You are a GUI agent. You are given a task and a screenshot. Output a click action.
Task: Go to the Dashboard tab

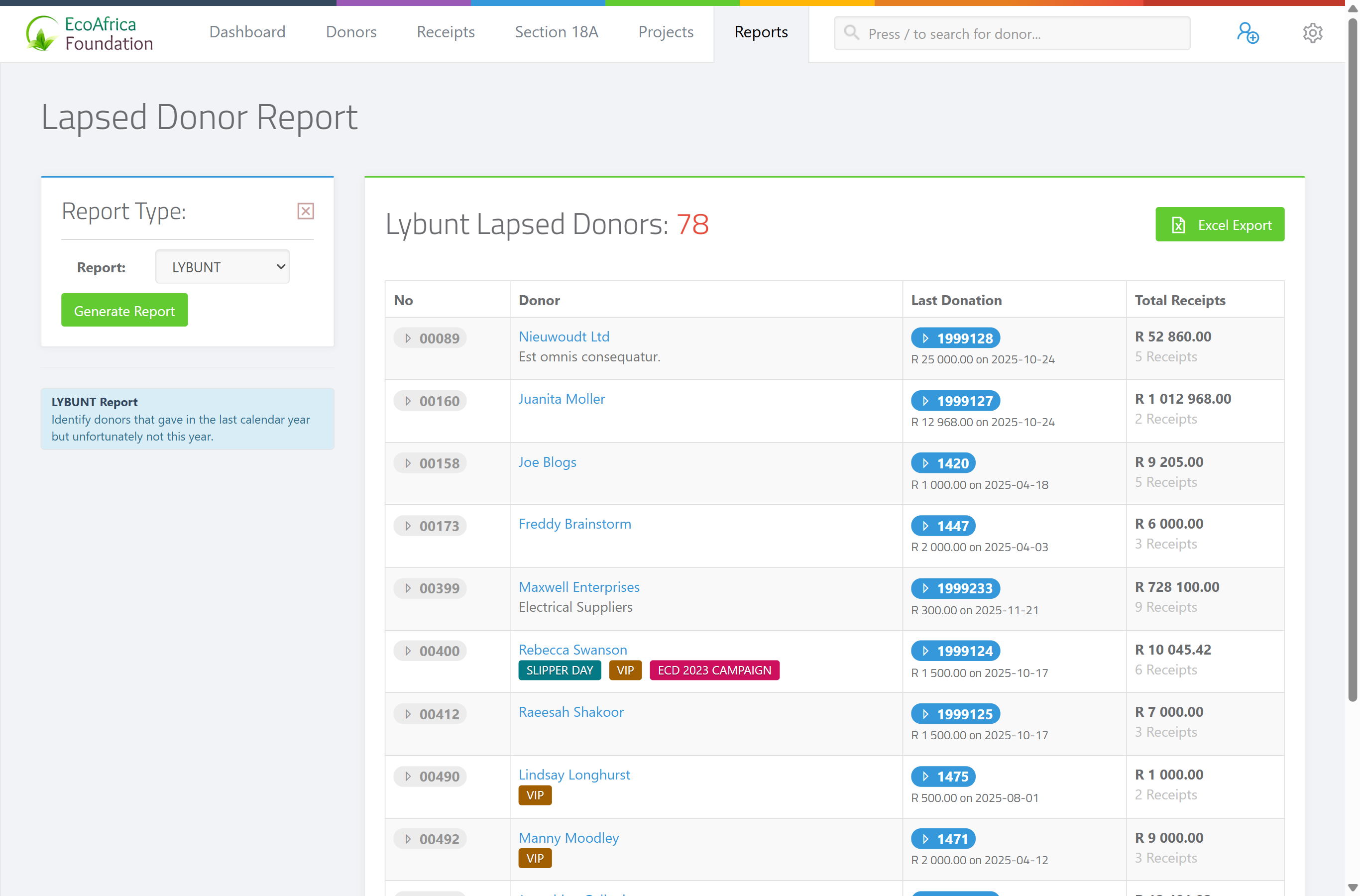click(247, 32)
